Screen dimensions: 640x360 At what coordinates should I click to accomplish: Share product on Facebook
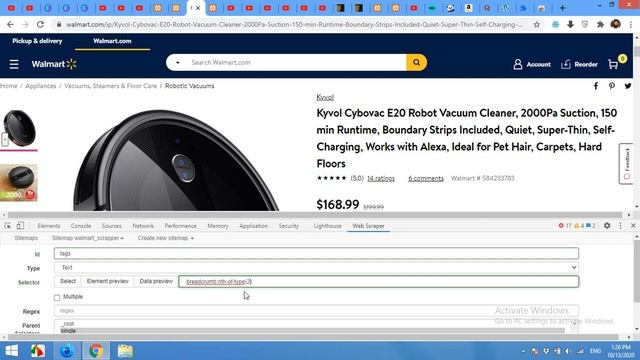[596, 86]
